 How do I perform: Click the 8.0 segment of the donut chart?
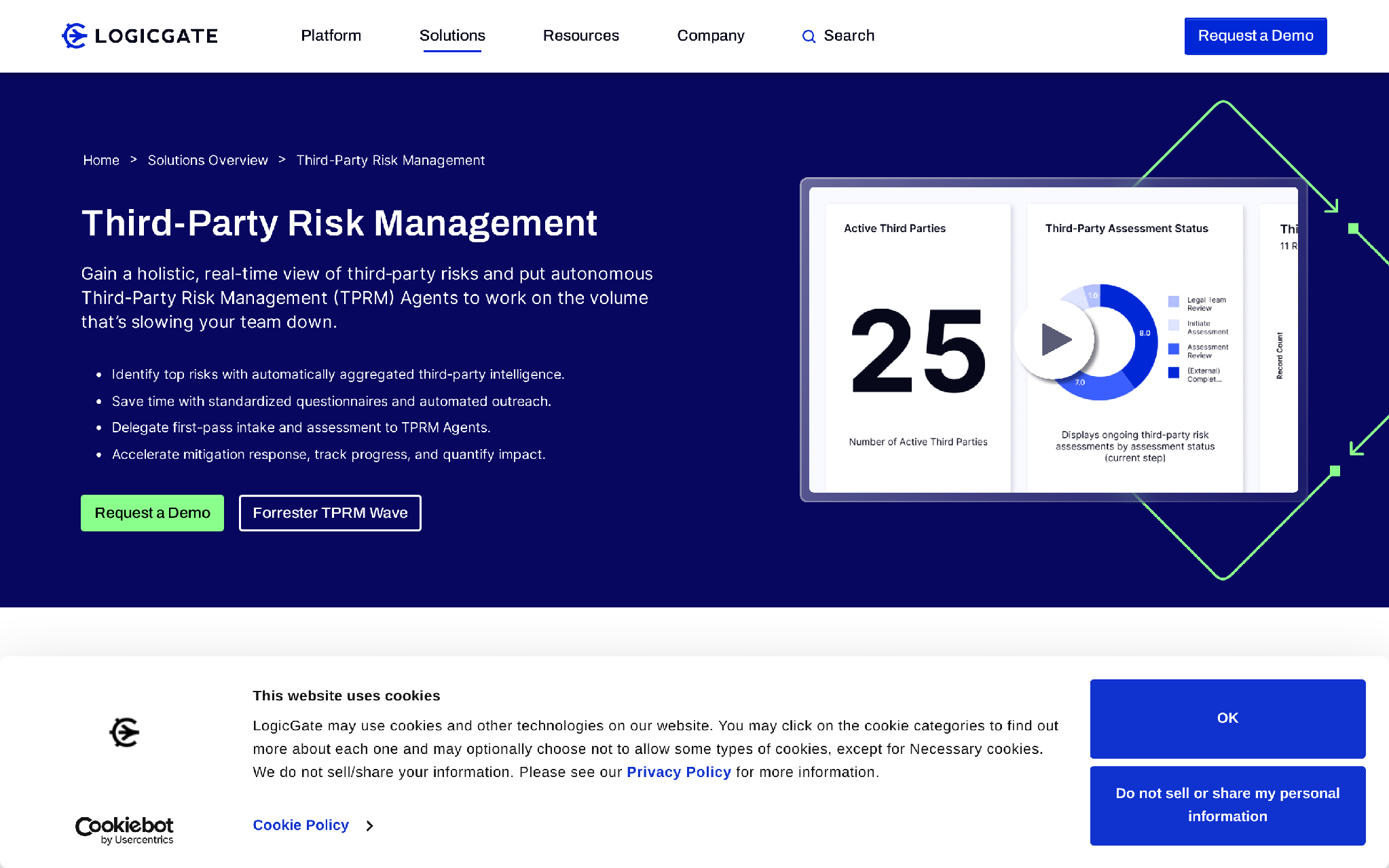[x=1145, y=333]
